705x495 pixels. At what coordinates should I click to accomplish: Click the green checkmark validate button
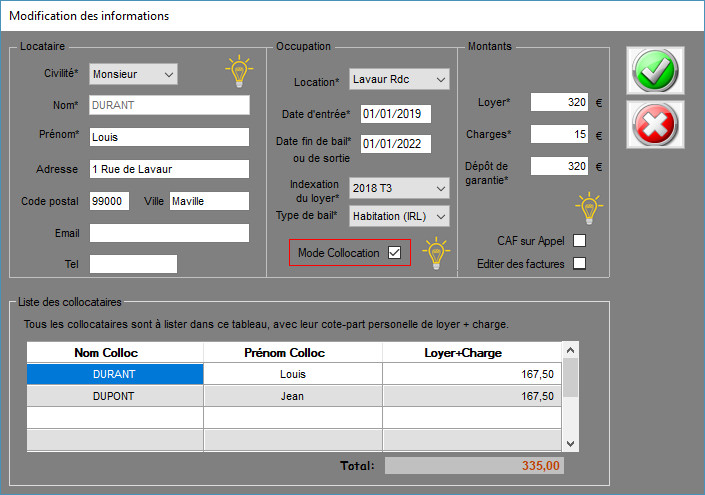[x=655, y=70]
